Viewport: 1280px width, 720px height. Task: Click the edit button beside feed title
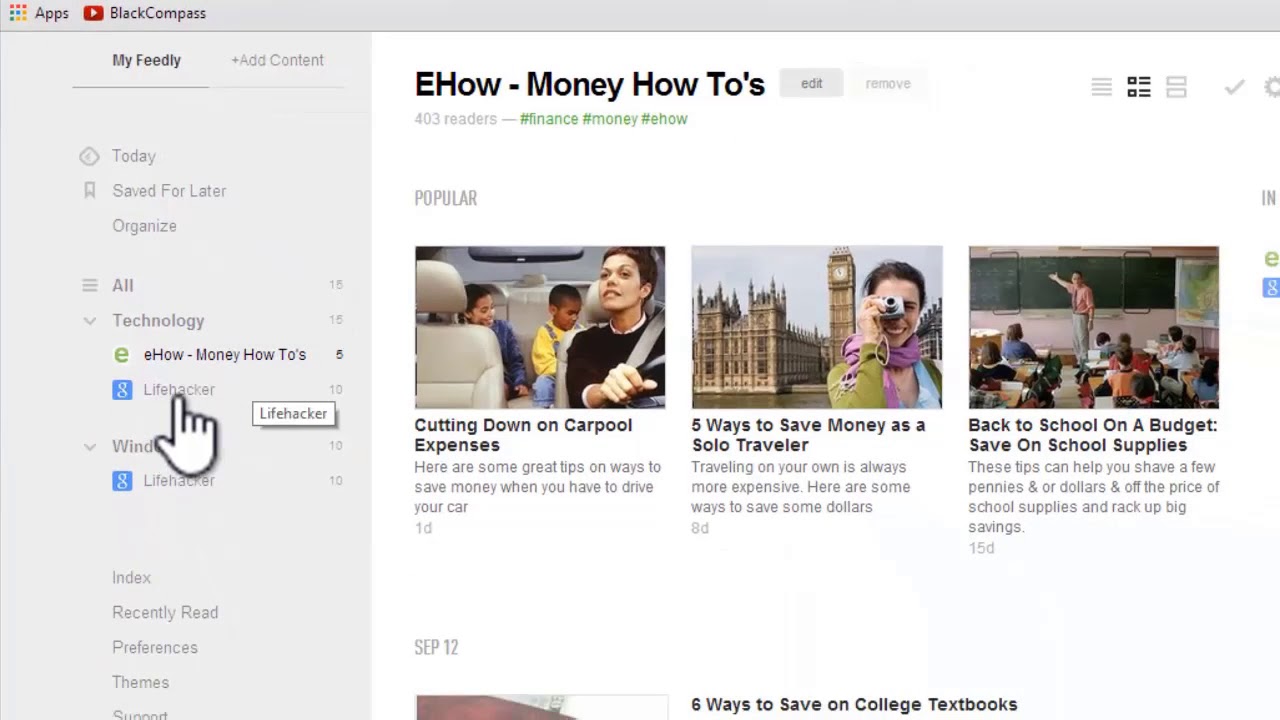[811, 84]
